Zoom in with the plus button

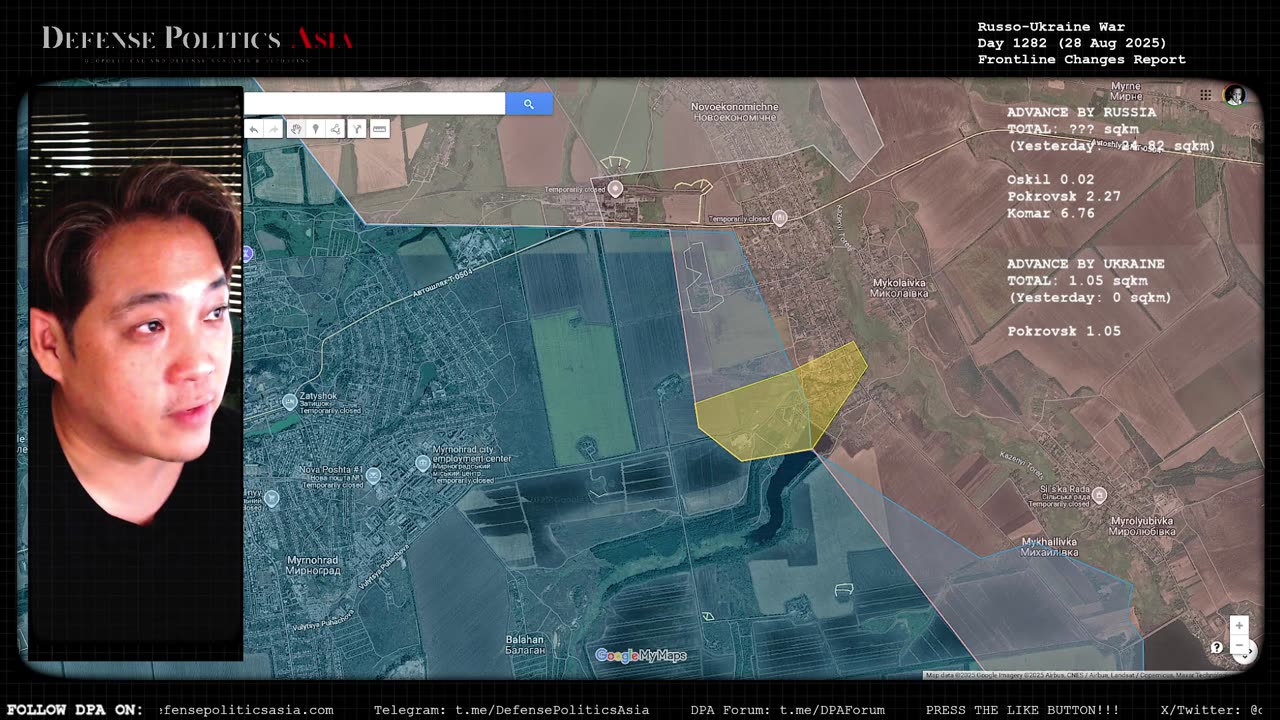click(1239, 625)
